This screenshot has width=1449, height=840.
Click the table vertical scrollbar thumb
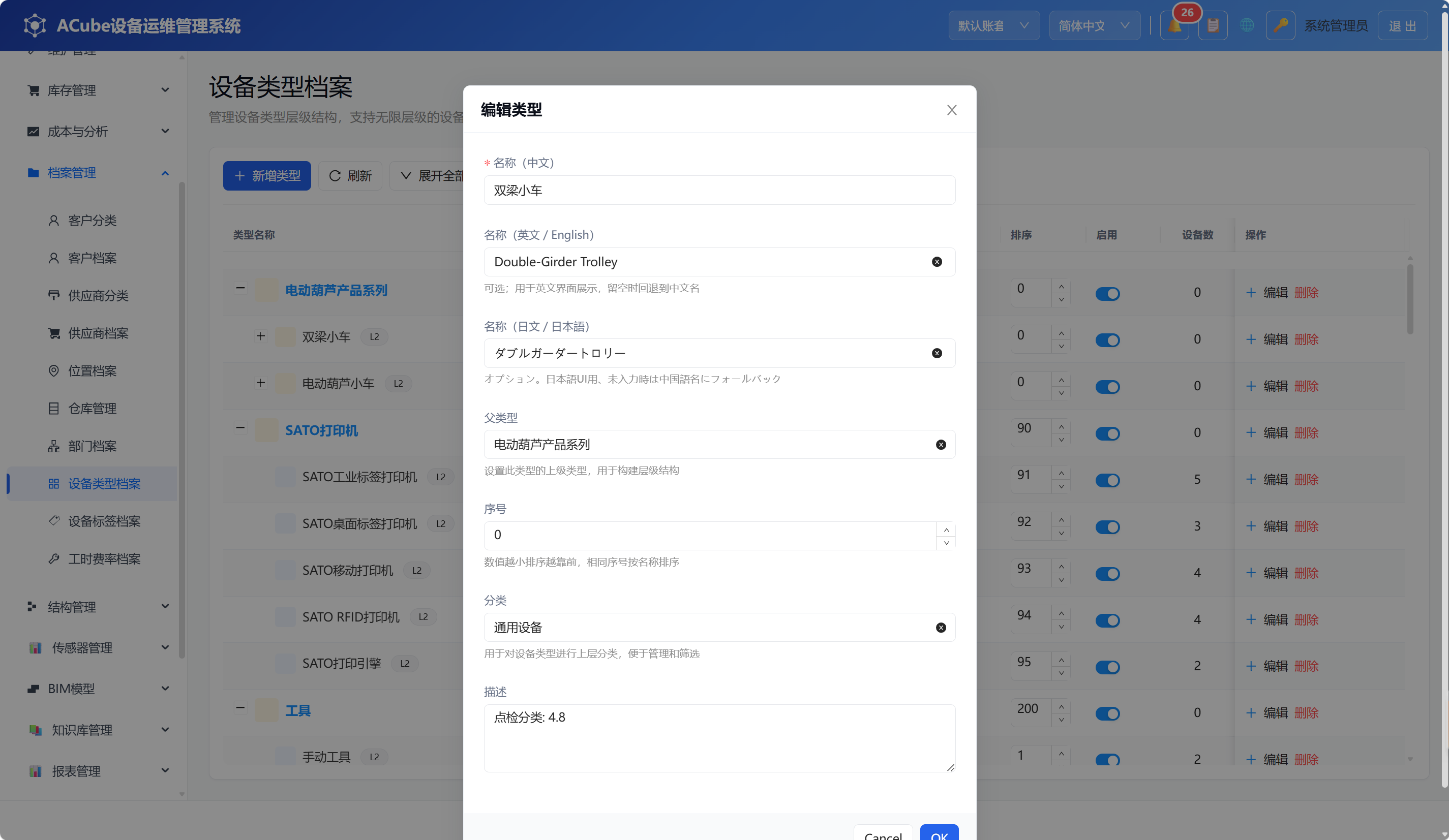[x=1410, y=299]
